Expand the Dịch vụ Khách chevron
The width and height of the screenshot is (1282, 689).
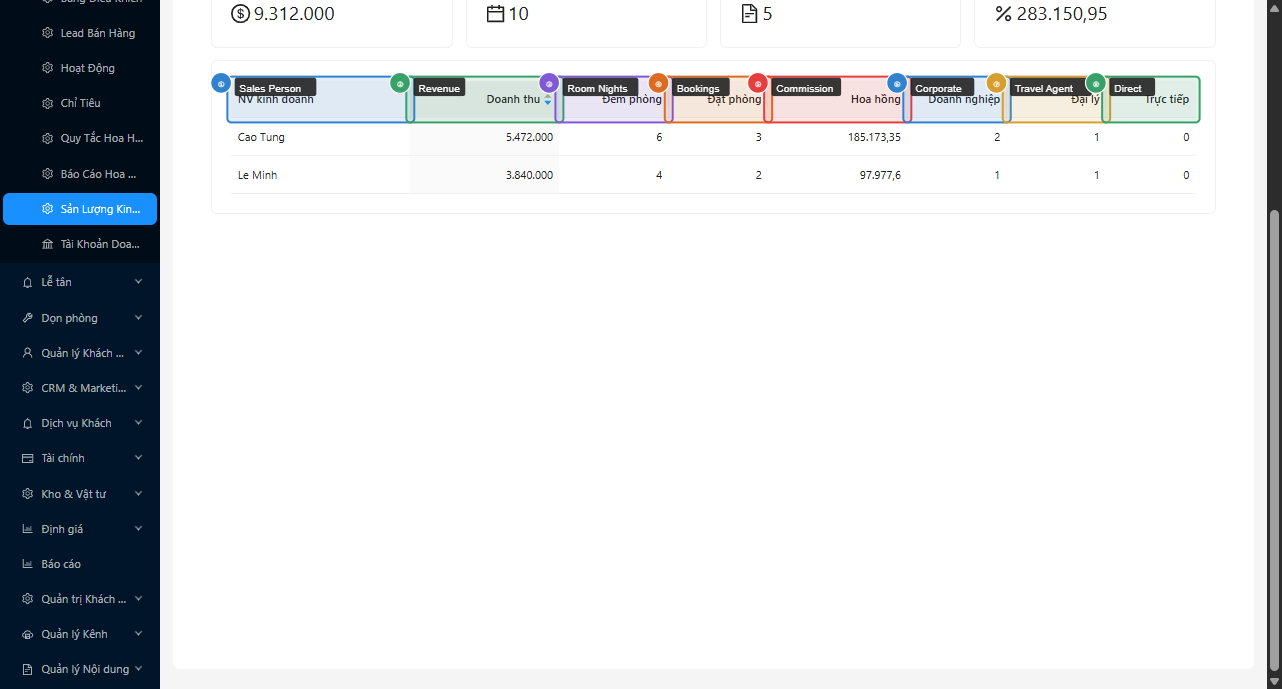[138, 422]
